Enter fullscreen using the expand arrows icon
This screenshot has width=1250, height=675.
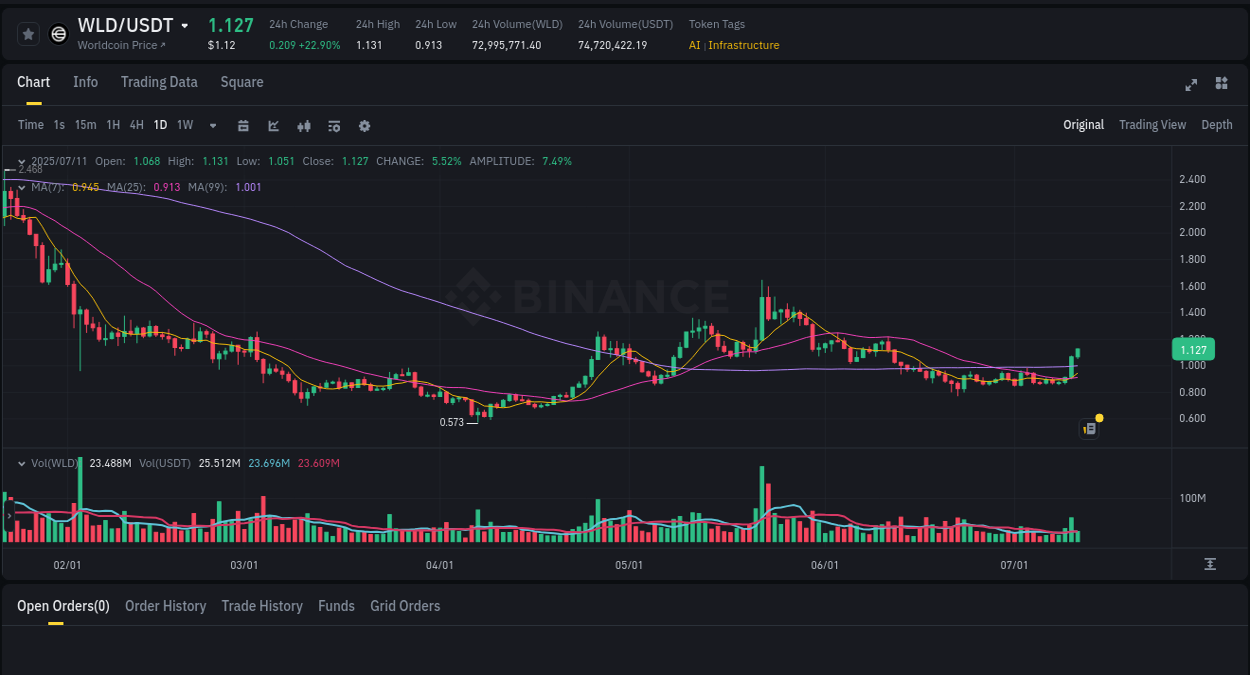point(1191,85)
